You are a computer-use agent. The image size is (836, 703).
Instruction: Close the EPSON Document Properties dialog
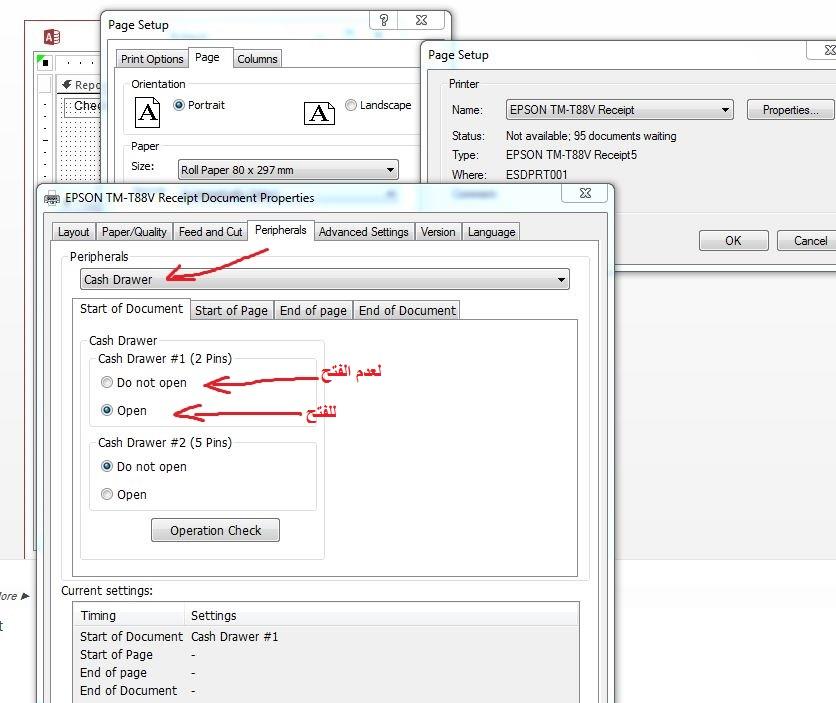point(584,193)
